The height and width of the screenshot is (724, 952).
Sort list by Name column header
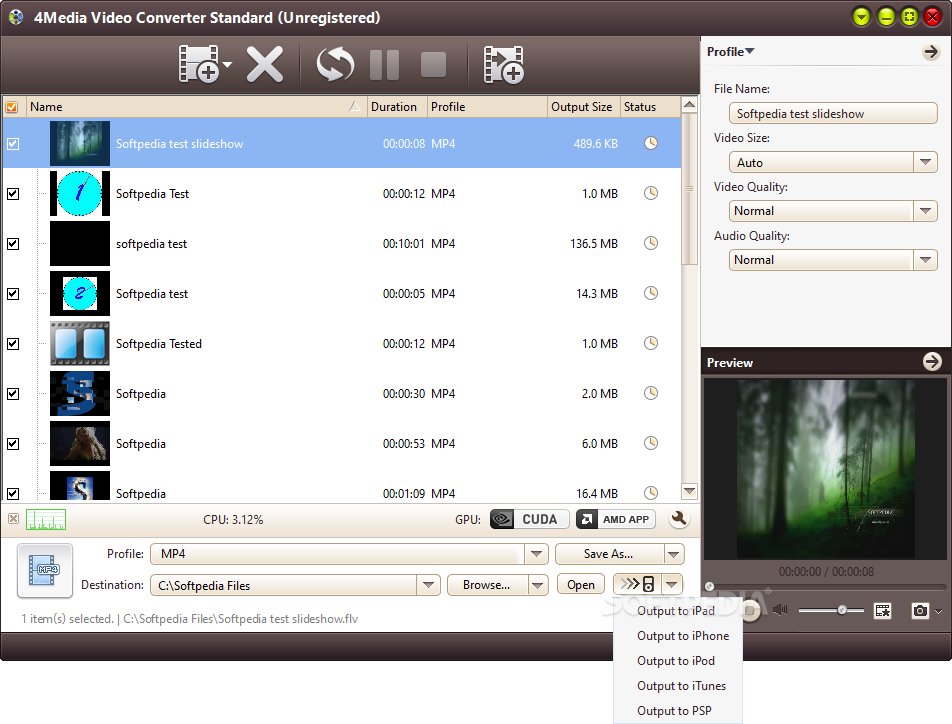[x=196, y=107]
